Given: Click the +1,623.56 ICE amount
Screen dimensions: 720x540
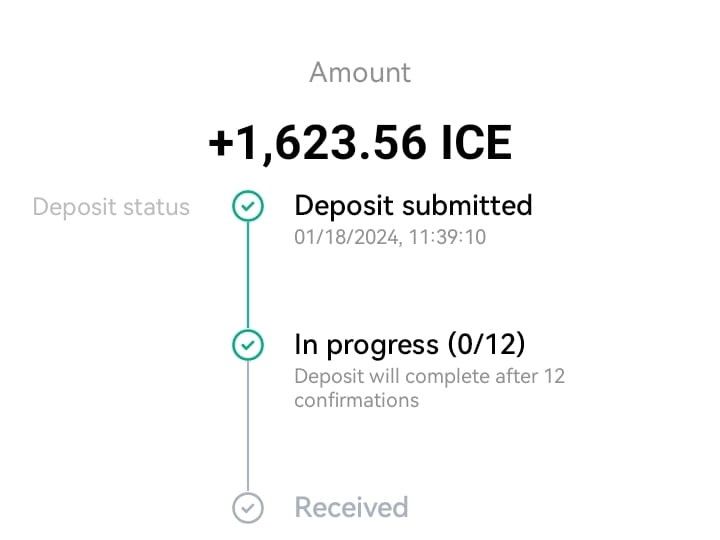Looking at the screenshot, I should coord(360,143).
